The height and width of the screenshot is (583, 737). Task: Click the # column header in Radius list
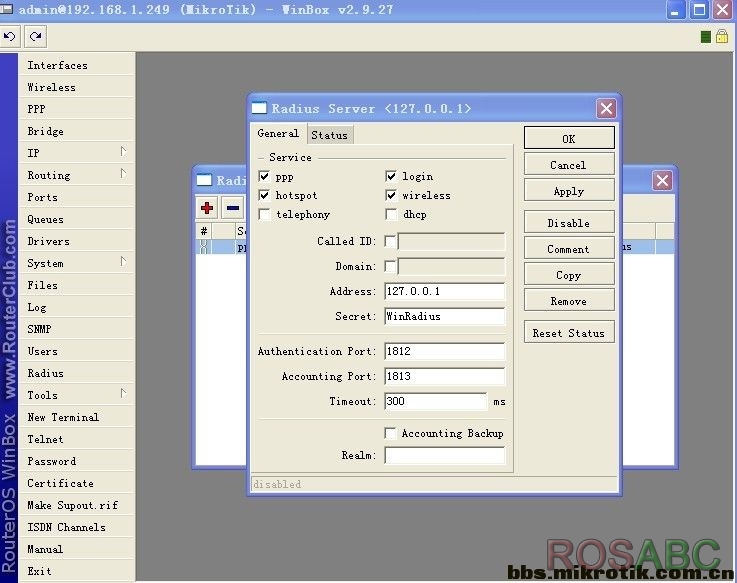(x=204, y=231)
